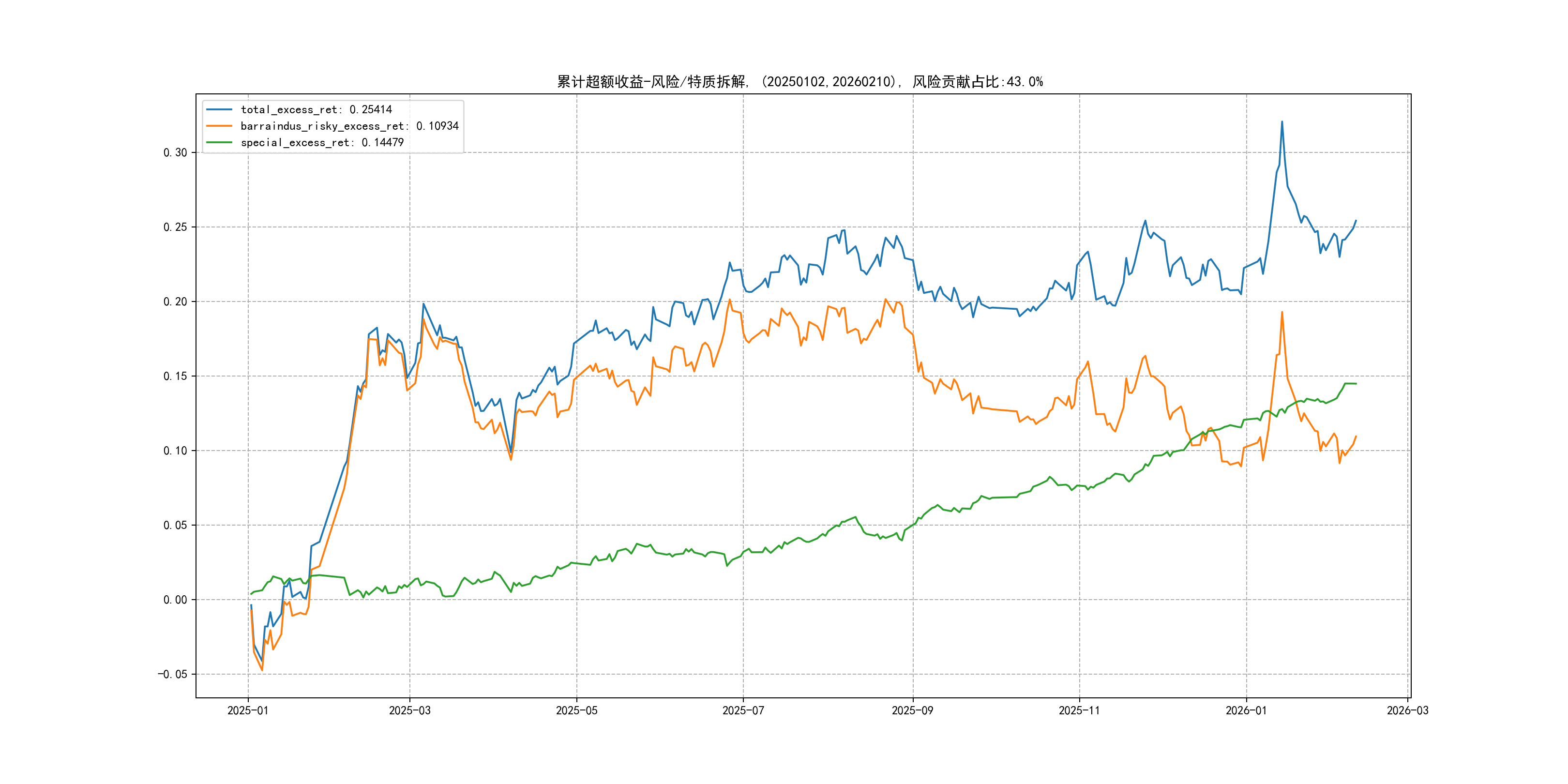The height and width of the screenshot is (784, 1568).
Task: Click the -0.05 y-axis tick label
Action: (172, 675)
